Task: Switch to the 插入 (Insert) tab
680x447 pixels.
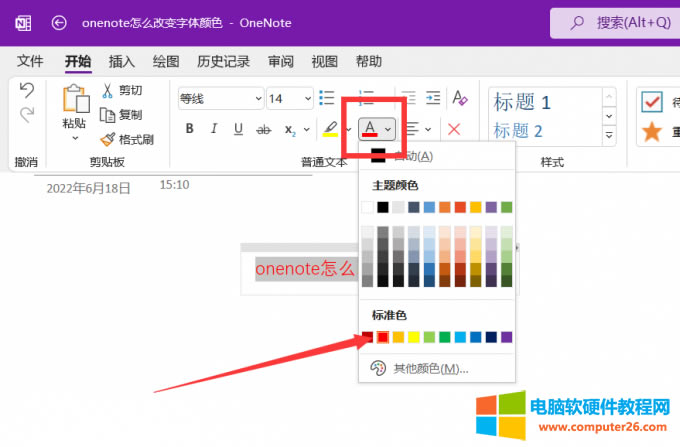Action: point(122,61)
